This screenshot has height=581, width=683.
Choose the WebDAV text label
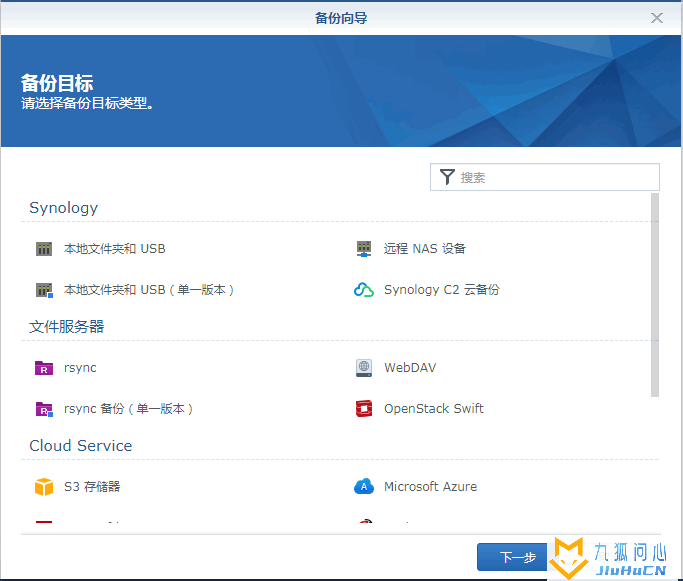[410, 368]
